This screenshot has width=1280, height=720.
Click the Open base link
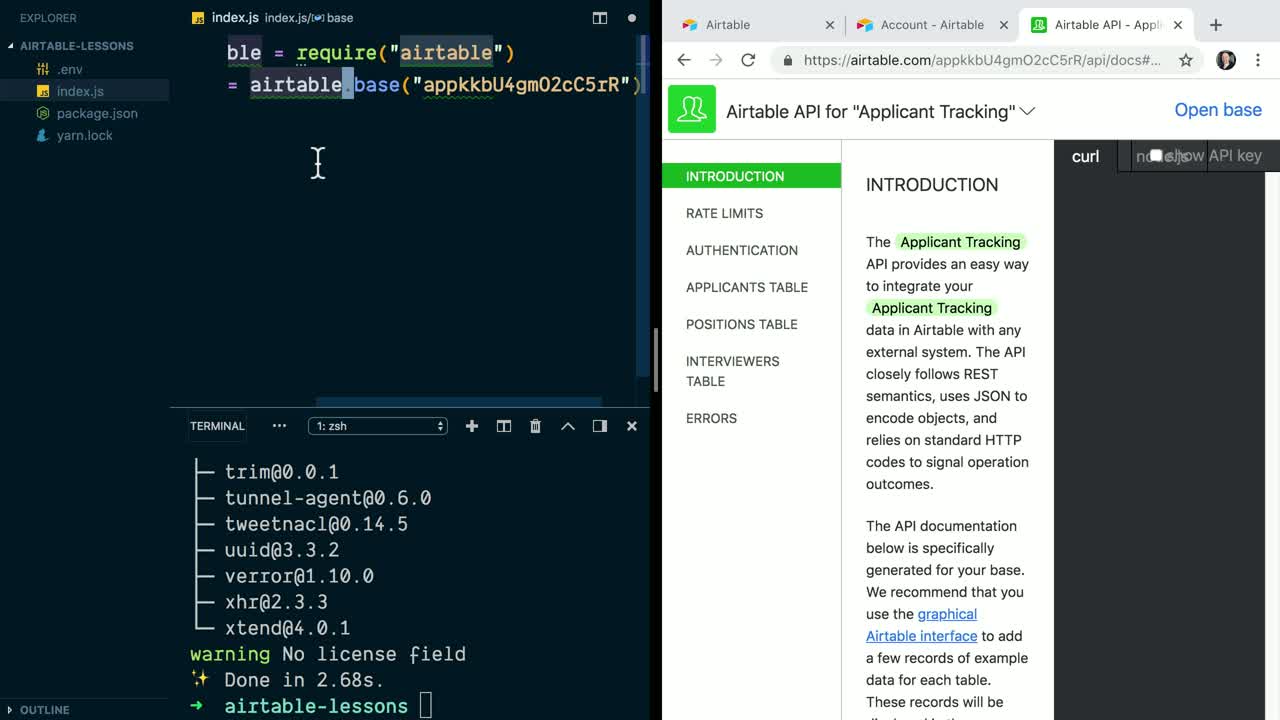[x=1218, y=110]
